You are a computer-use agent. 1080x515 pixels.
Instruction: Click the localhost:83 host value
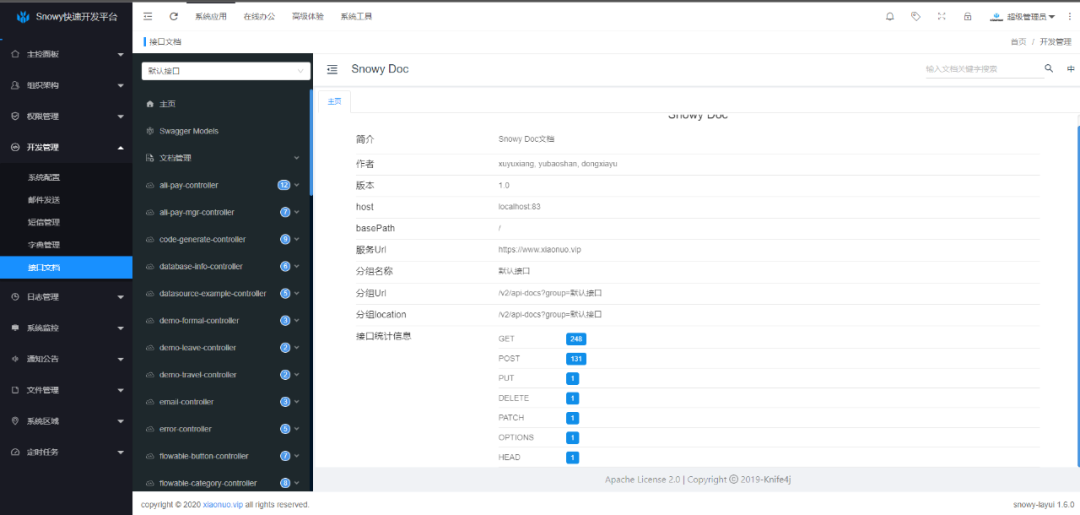519,207
